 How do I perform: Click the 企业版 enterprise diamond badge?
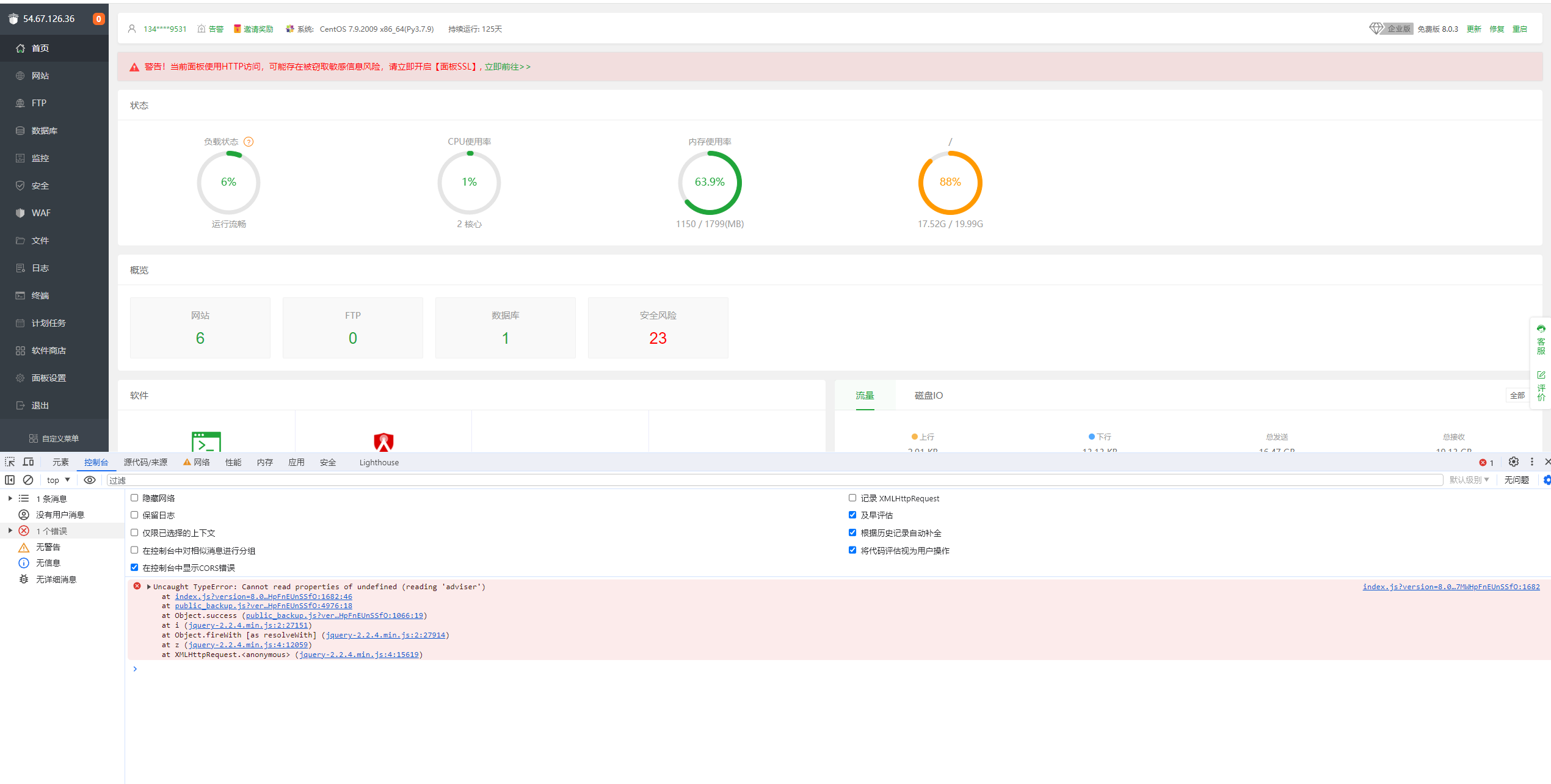tap(1391, 29)
